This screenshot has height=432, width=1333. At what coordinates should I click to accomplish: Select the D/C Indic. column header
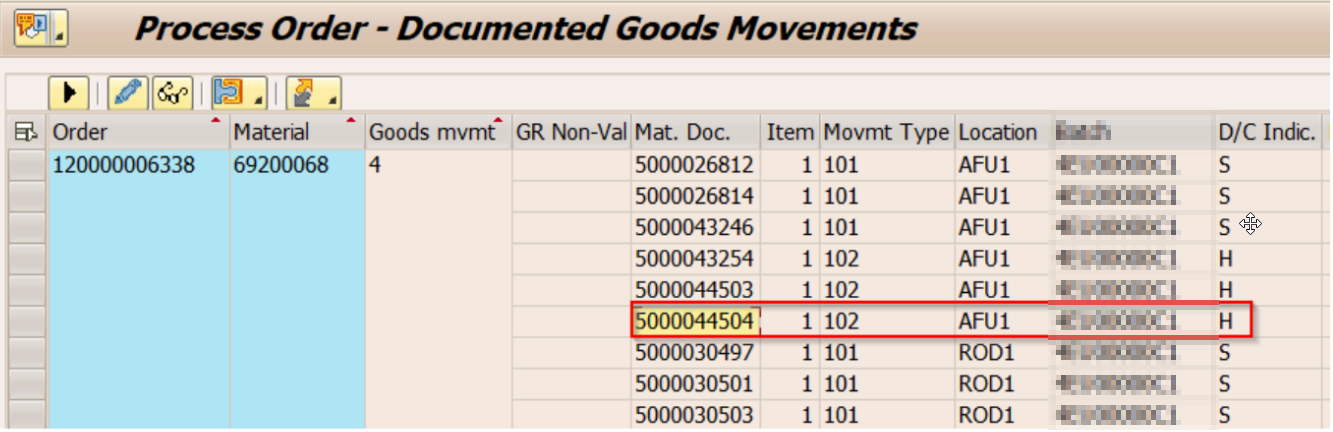tap(1266, 132)
